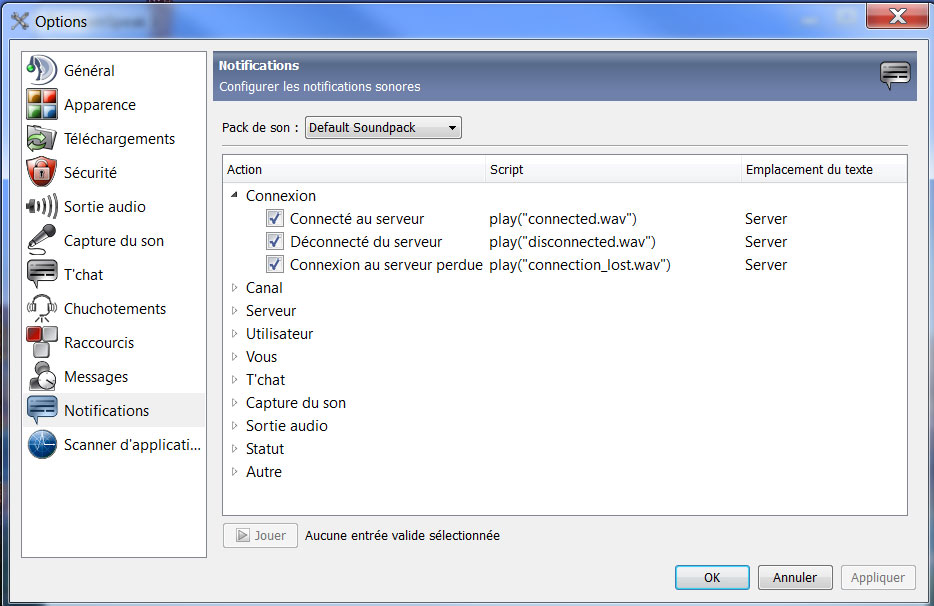Click the Scanner d'application globe icon
The image size is (934, 606).
point(42,445)
